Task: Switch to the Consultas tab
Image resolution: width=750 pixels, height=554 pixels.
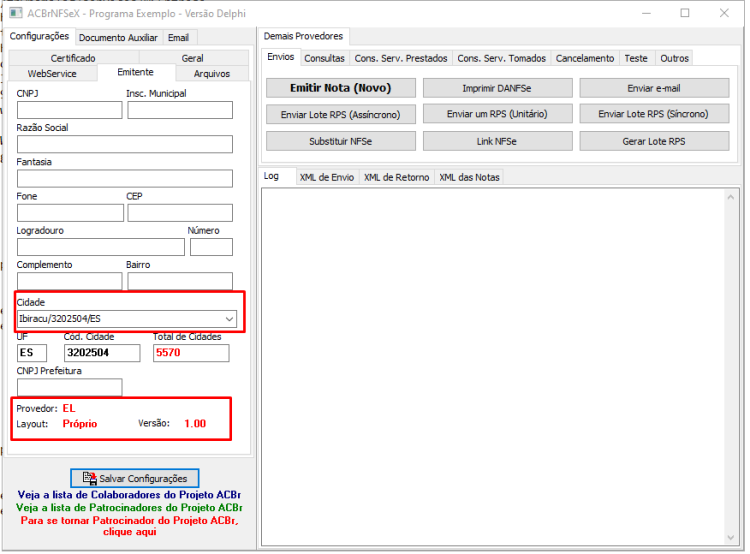Action: coord(324,58)
